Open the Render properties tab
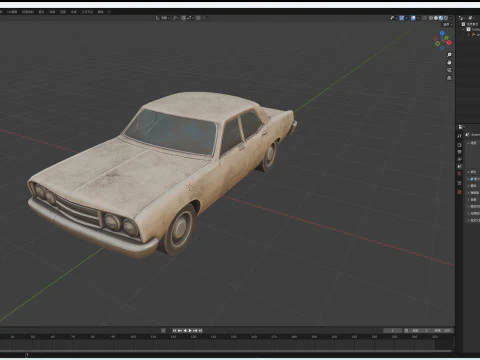Screen dimensions: 480x360 click(459, 145)
